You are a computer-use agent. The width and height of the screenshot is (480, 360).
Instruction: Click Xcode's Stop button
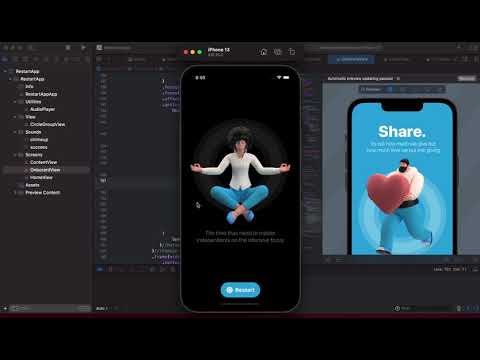[x=68, y=48]
